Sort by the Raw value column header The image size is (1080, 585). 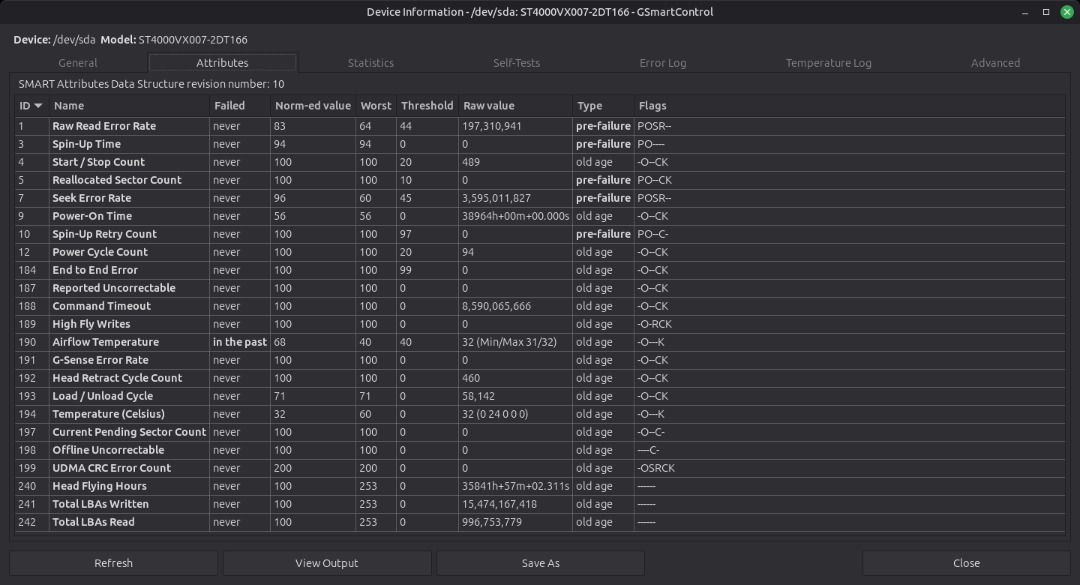point(515,105)
